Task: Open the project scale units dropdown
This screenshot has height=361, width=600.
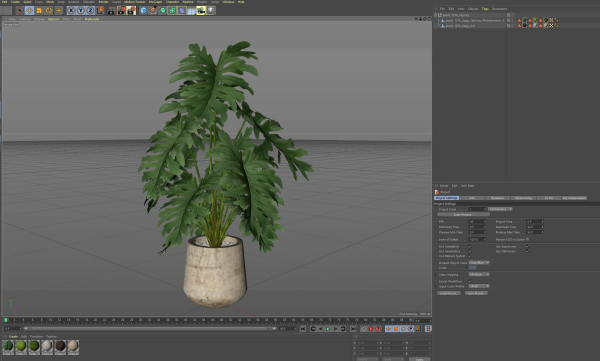Action: point(500,209)
